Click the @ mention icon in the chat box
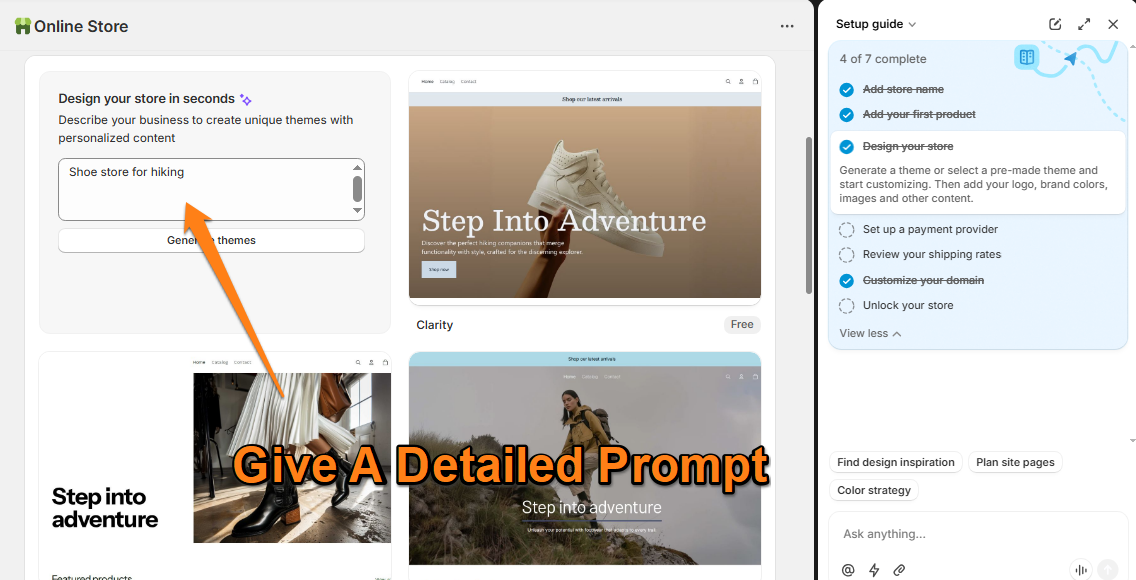1136x580 pixels. click(848, 570)
